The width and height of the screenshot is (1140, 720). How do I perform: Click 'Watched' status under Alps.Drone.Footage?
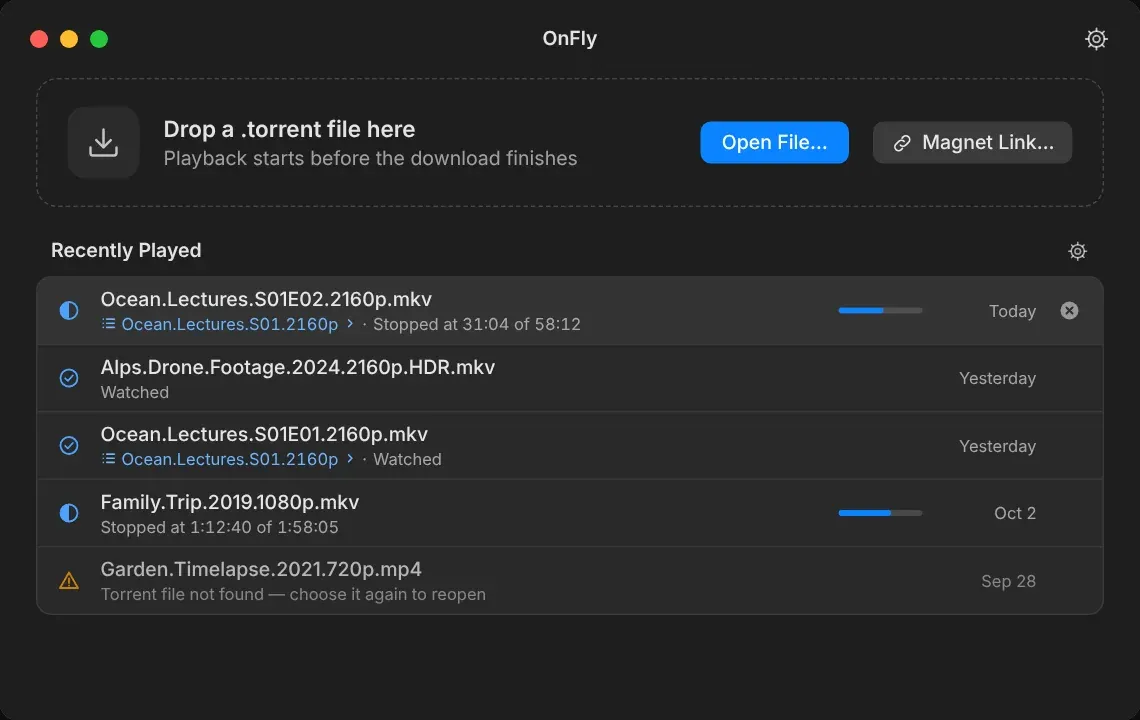click(x=135, y=392)
